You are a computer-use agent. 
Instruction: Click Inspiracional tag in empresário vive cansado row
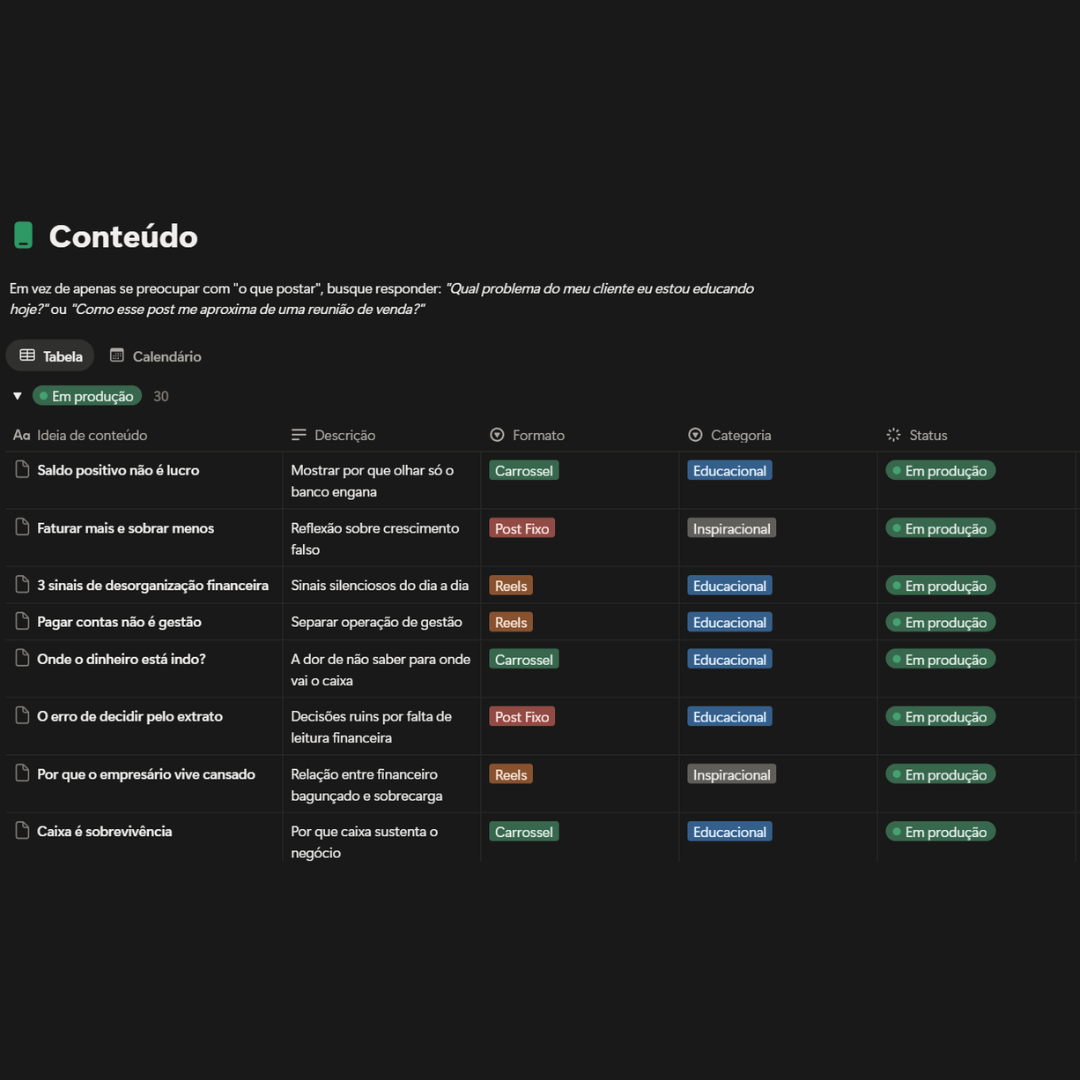[x=731, y=775]
